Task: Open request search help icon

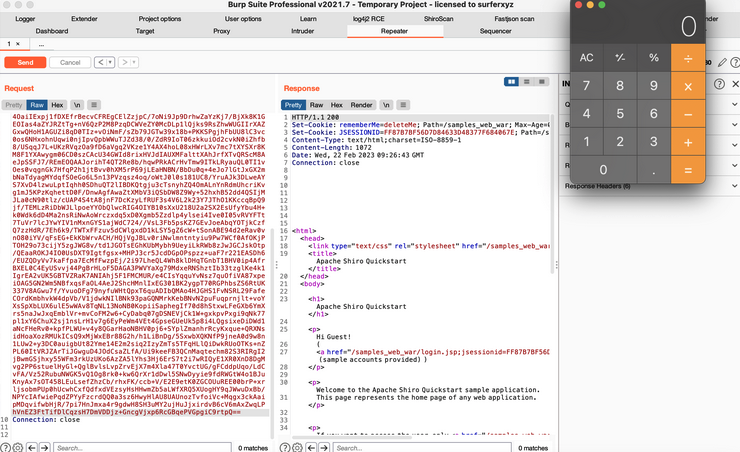Action: (x=6, y=447)
